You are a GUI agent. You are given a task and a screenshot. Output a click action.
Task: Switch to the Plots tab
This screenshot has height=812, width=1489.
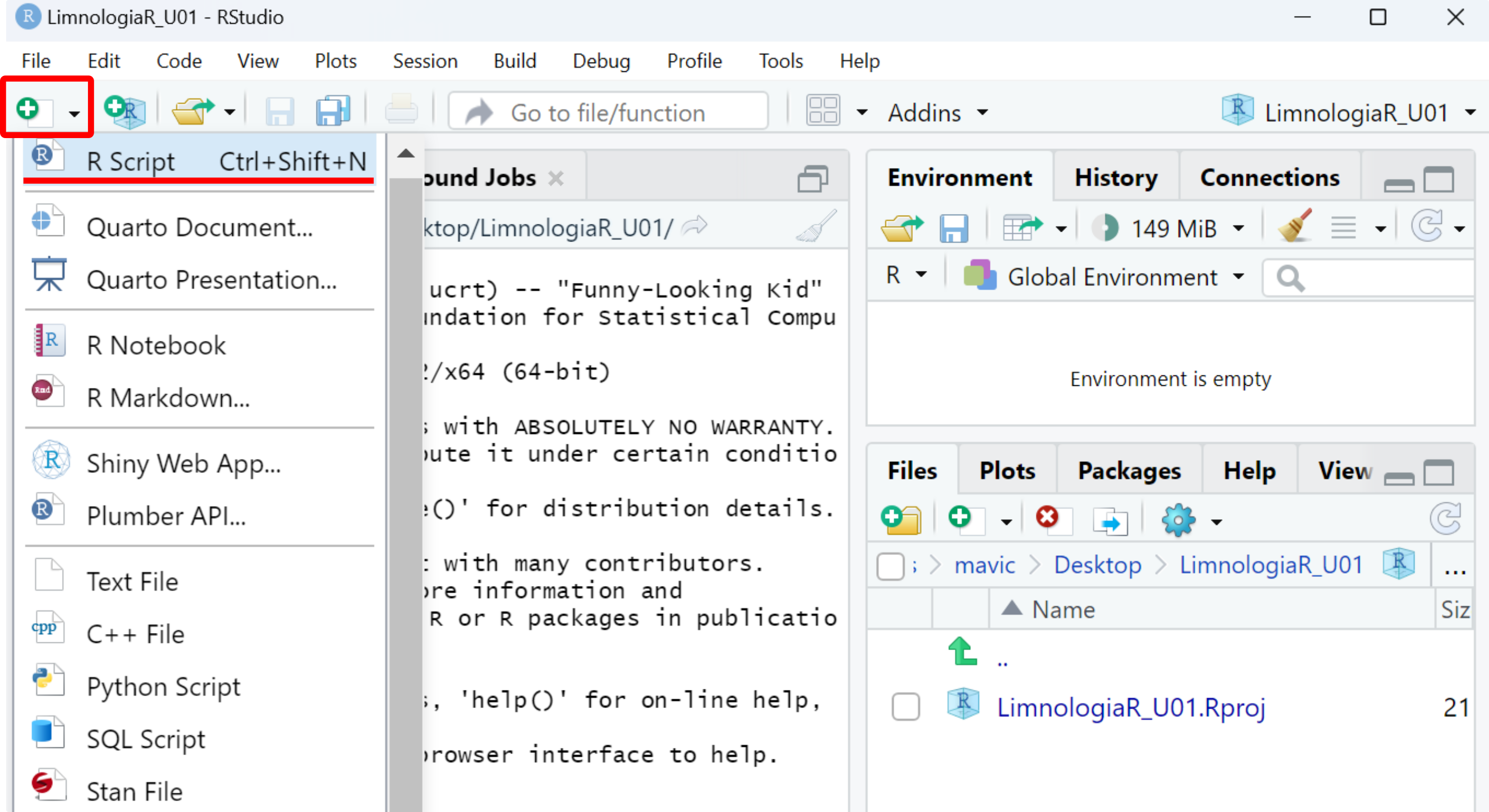click(1007, 471)
